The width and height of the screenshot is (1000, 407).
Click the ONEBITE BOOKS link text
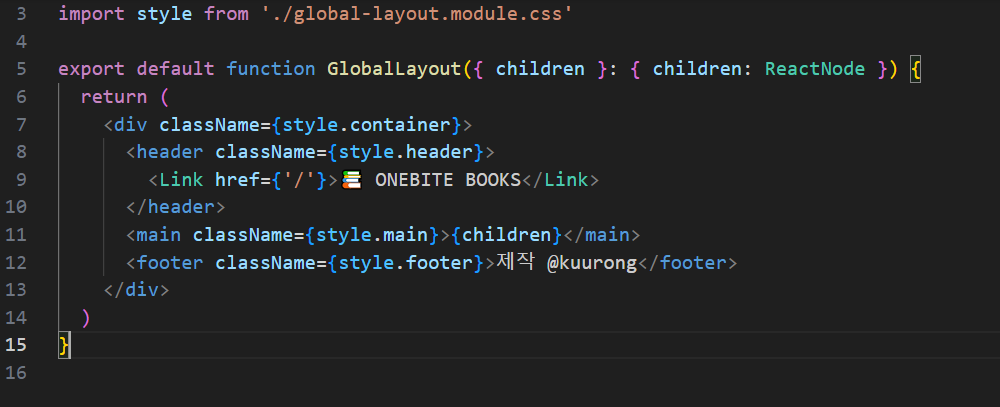click(x=448, y=180)
